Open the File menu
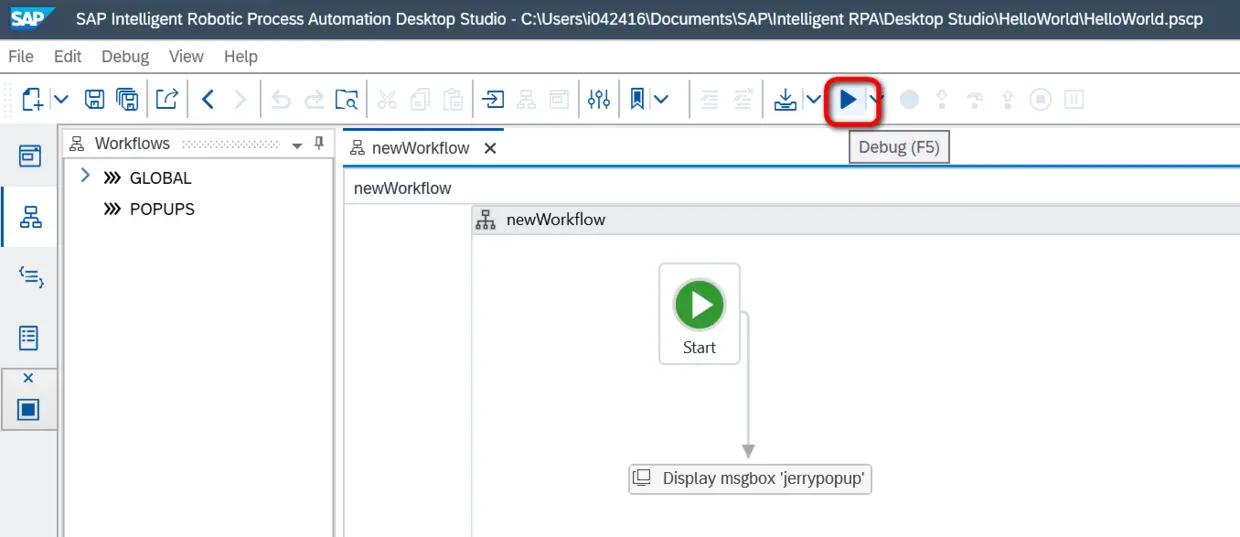The image size is (1240, 537). pos(21,56)
